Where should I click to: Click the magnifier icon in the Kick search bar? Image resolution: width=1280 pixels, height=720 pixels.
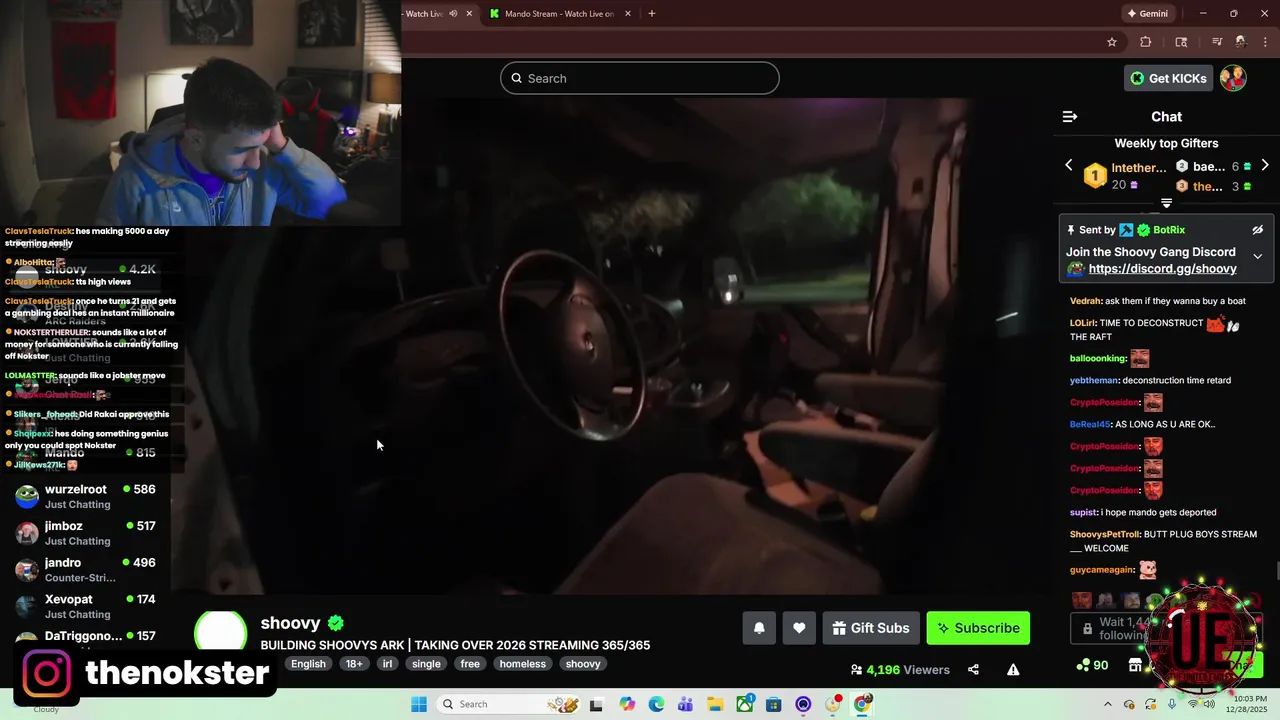coord(517,78)
